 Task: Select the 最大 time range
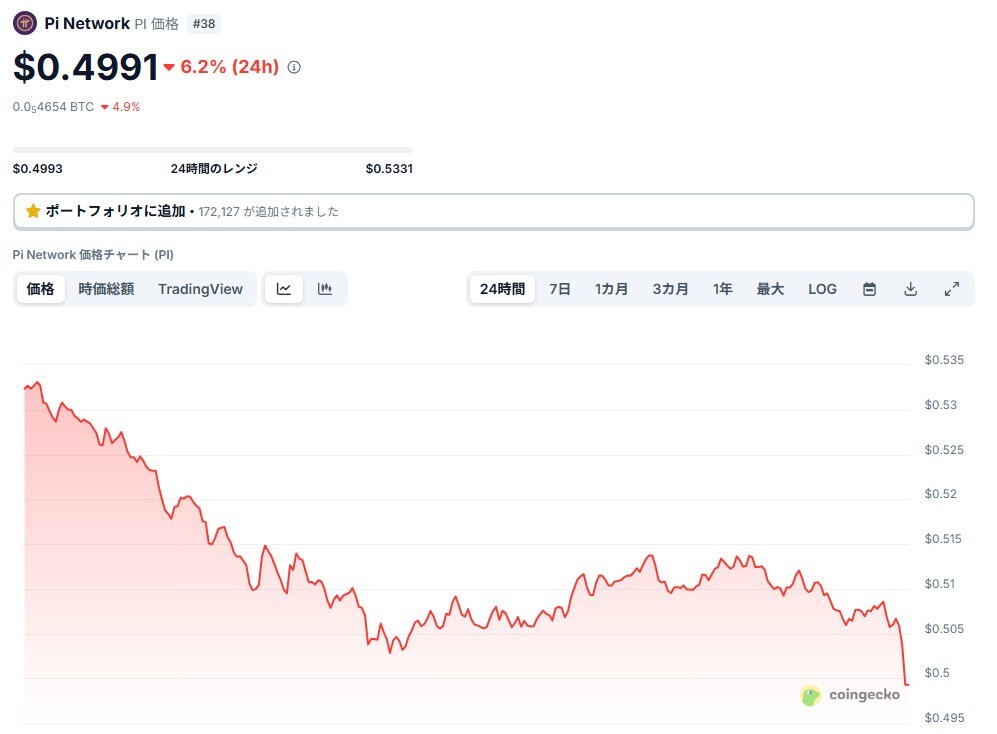click(x=770, y=289)
